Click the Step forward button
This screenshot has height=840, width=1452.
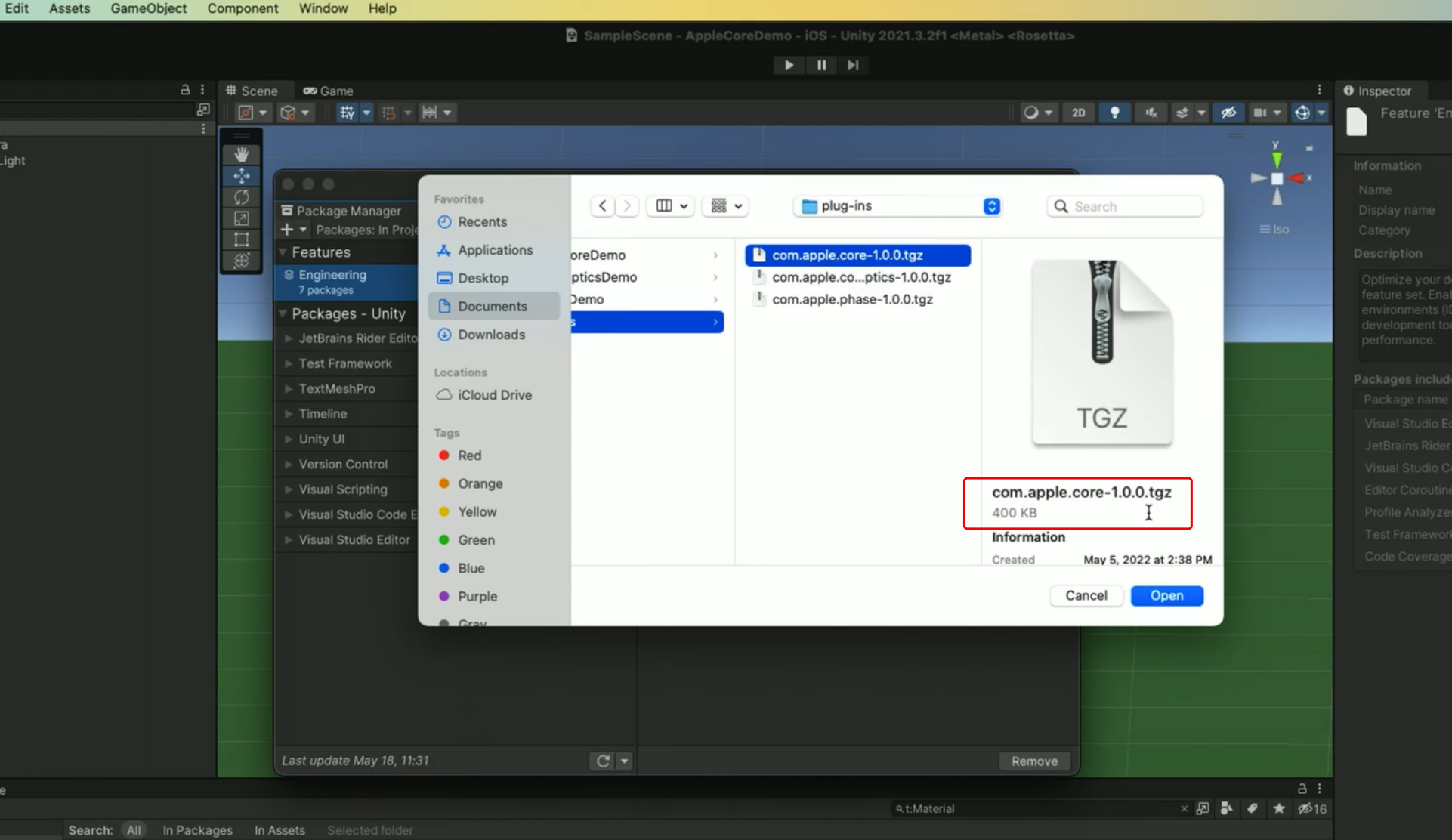click(853, 65)
